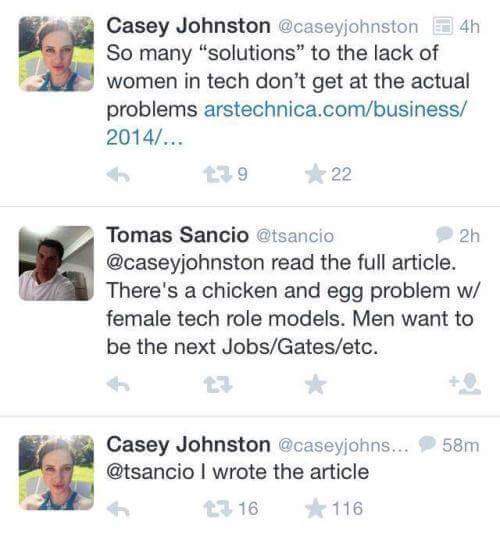Retweet Tomas Sancio's tweet

218,384
